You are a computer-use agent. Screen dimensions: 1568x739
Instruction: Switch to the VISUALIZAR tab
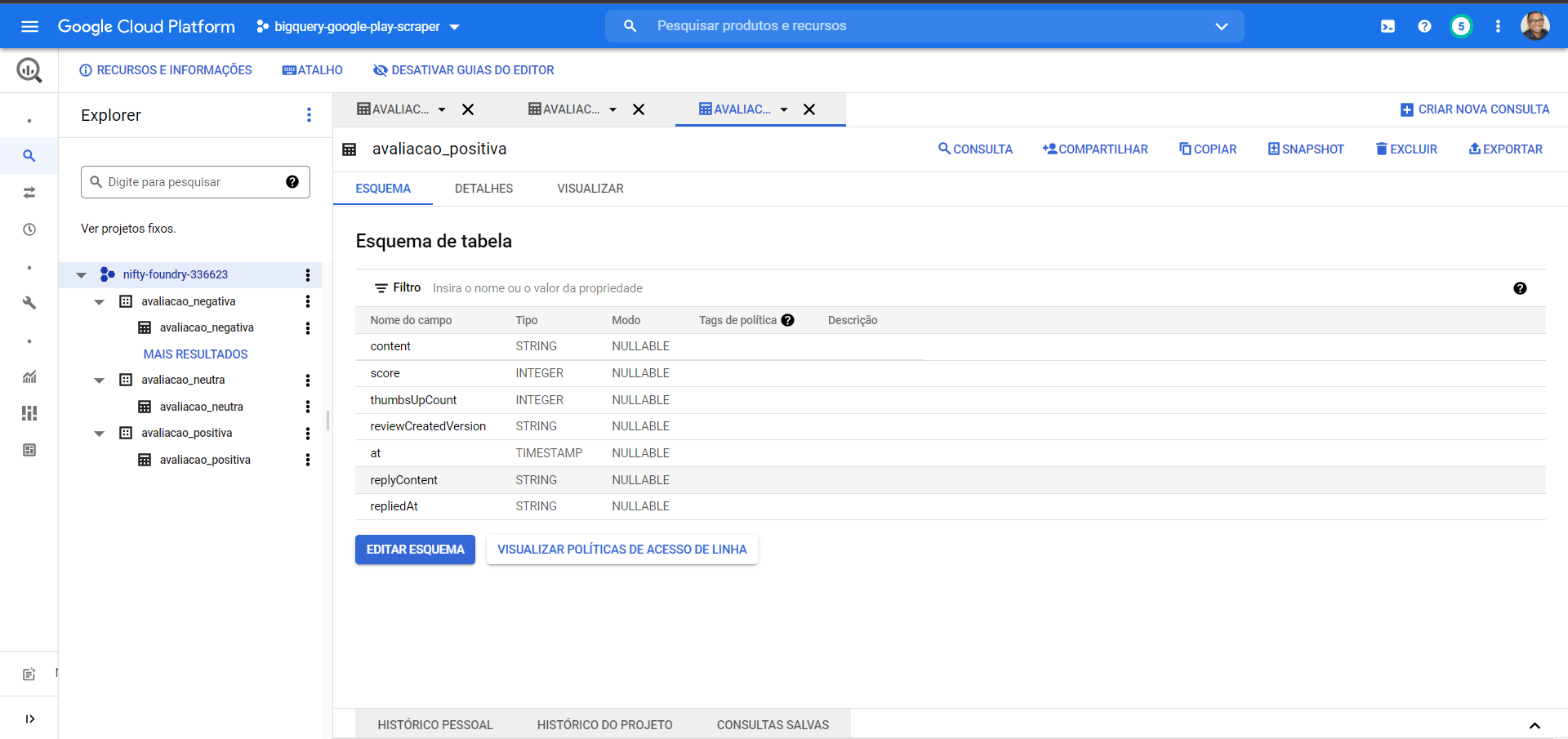pyautogui.click(x=590, y=189)
